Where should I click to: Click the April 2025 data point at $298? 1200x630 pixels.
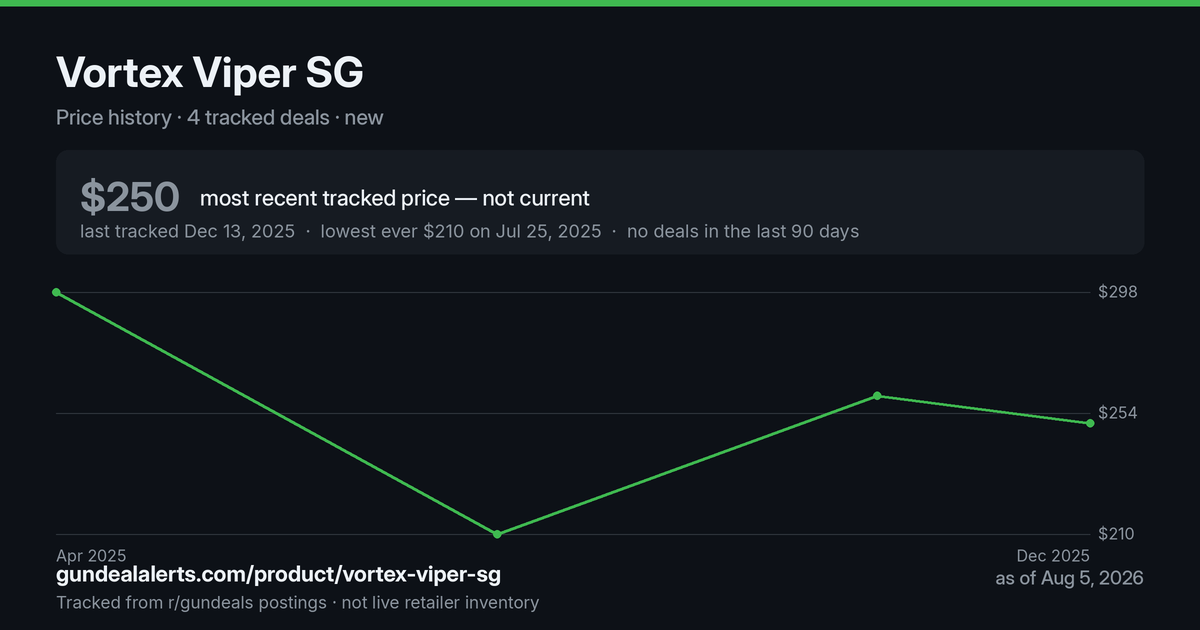point(56,292)
